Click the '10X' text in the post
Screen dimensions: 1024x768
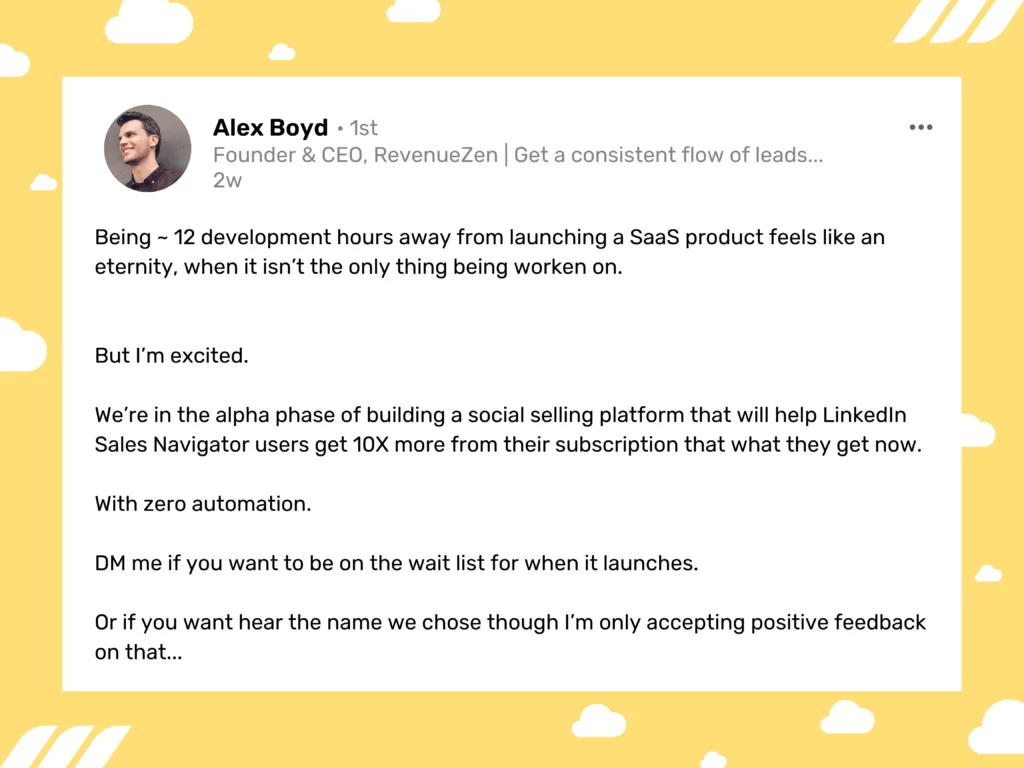coord(371,445)
